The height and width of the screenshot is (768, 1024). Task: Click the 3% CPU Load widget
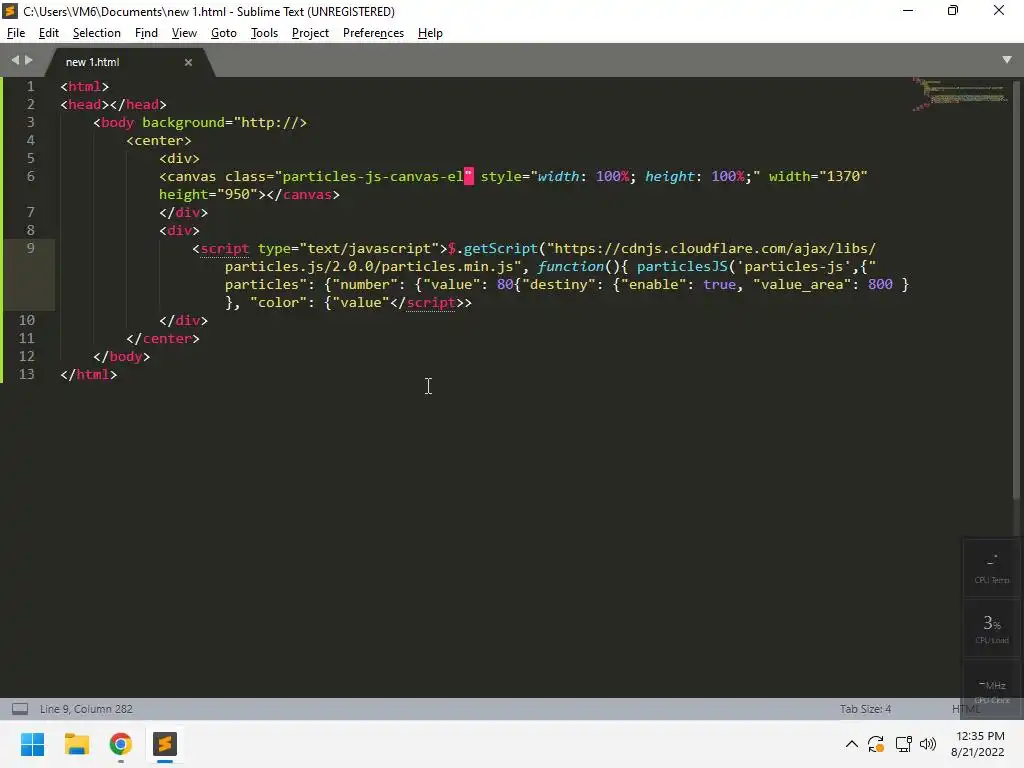[x=992, y=628]
